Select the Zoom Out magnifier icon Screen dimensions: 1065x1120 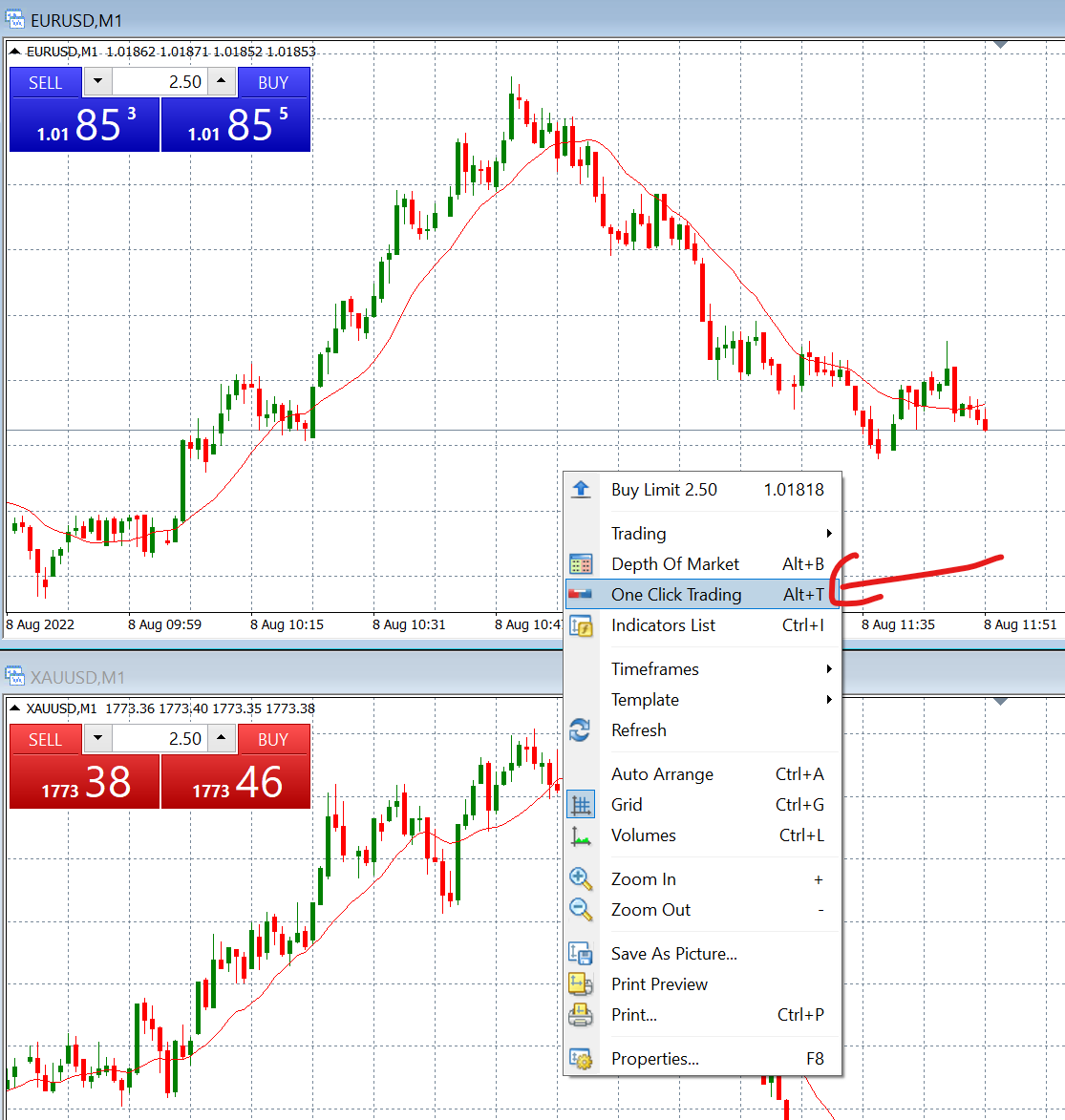(x=582, y=909)
